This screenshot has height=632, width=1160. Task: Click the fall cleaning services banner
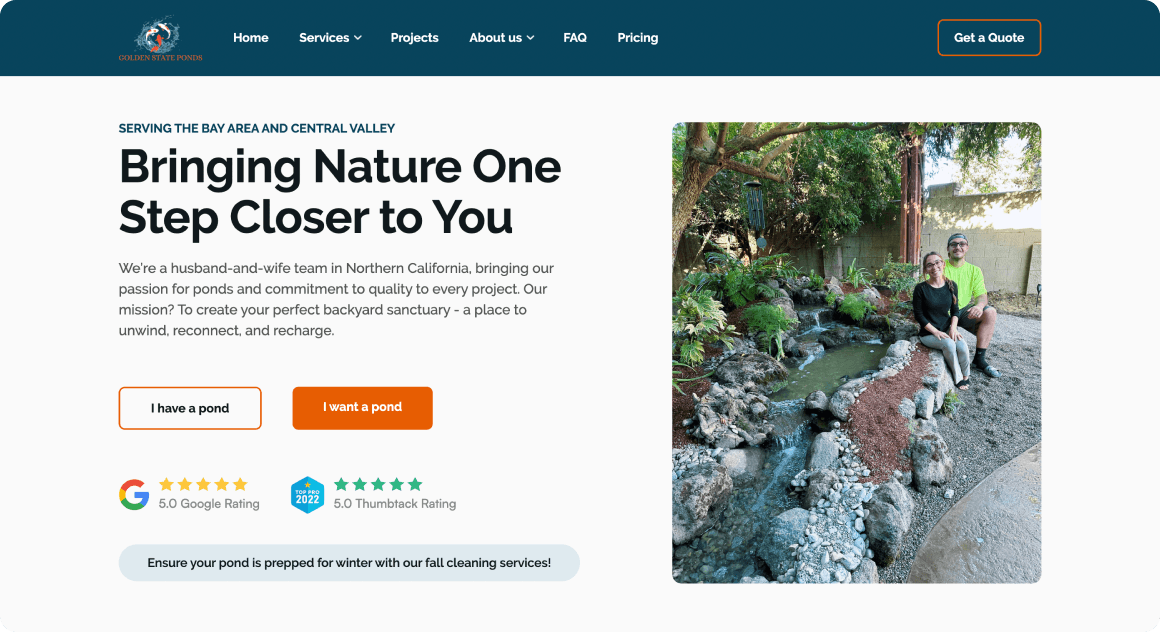point(349,563)
